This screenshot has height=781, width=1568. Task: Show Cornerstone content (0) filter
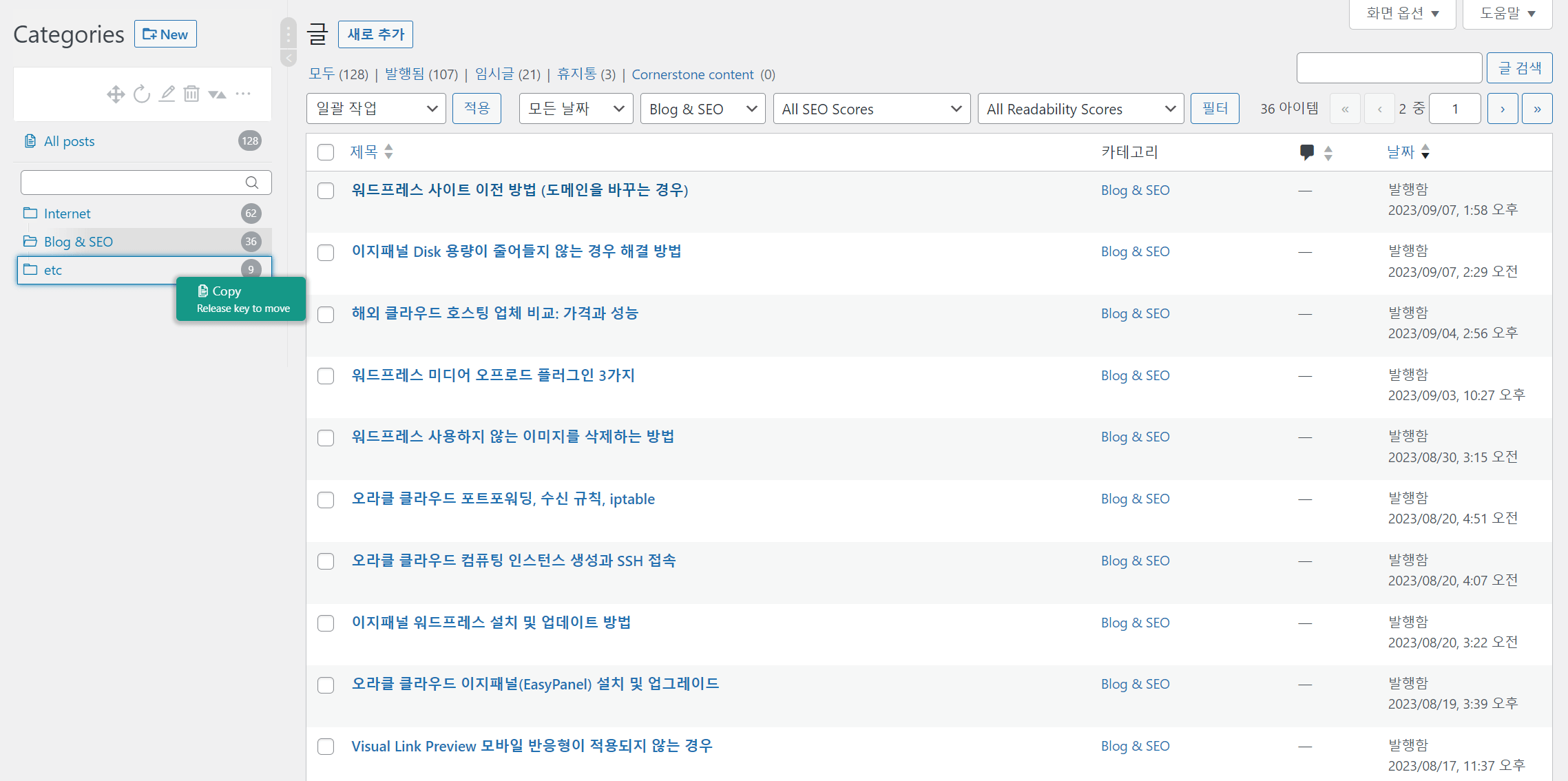click(703, 74)
